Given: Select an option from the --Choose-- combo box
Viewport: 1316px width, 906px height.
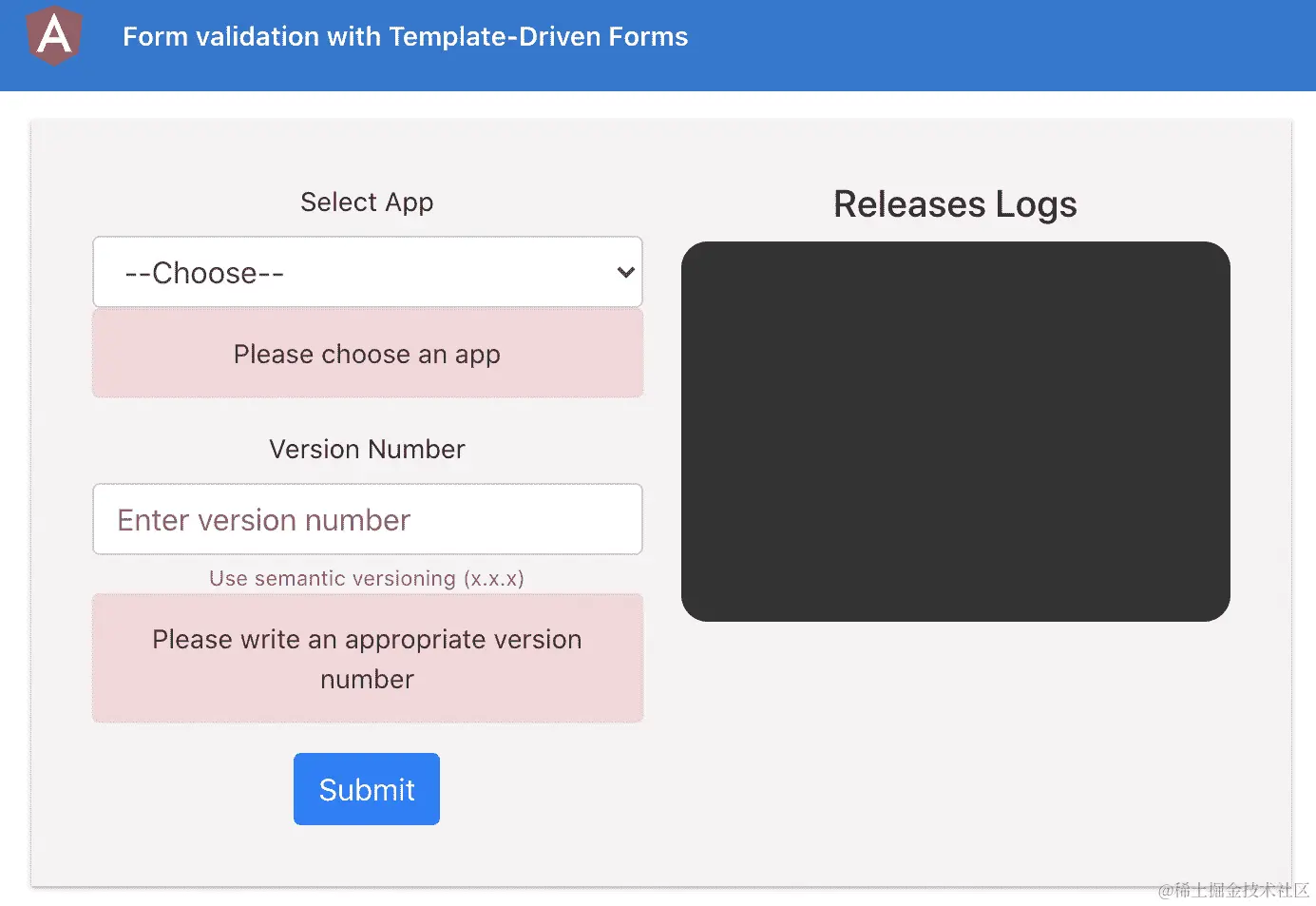Looking at the screenshot, I should pos(368,272).
